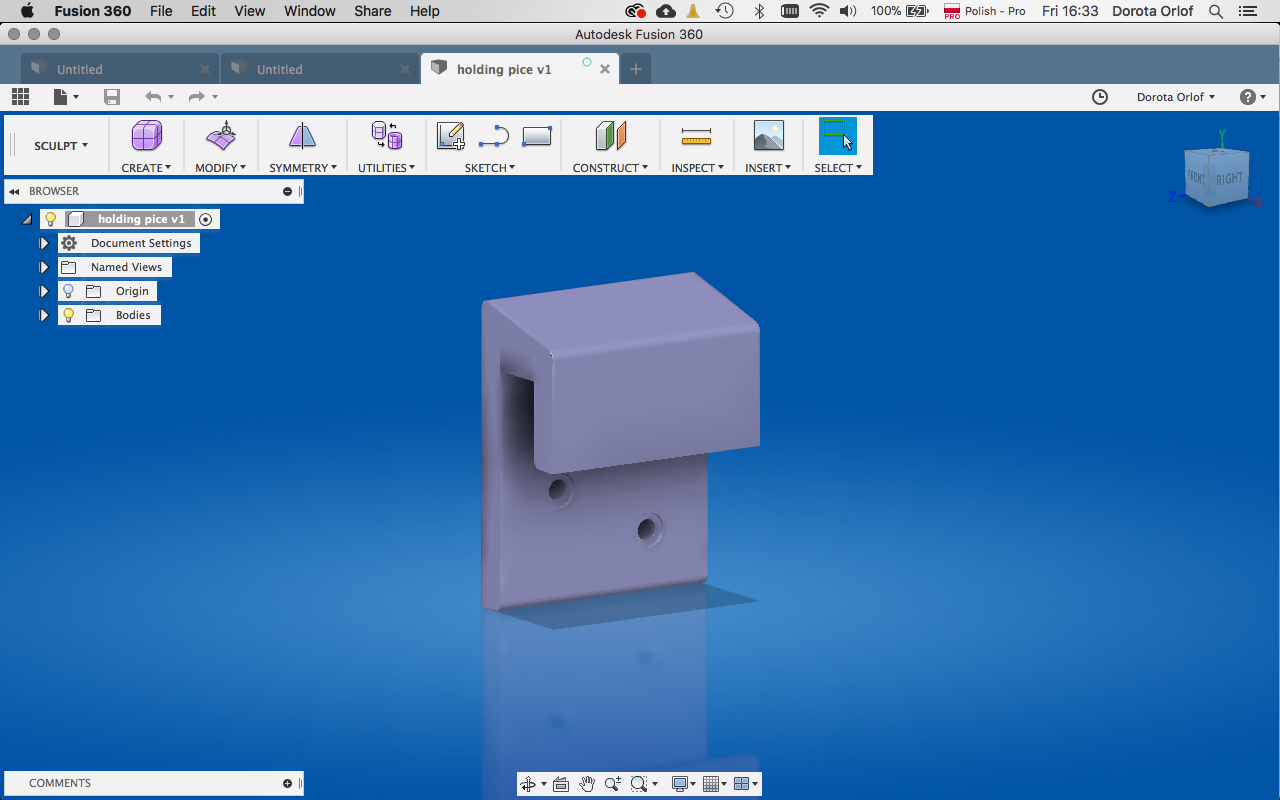The width and height of the screenshot is (1280, 800).
Task: Select the Orbit tool in navigation bar
Action: tap(528, 784)
